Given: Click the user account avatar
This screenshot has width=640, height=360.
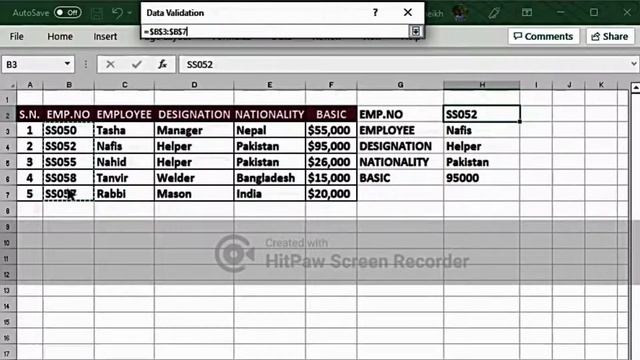Looking at the screenshot, I should click(460, 13).
